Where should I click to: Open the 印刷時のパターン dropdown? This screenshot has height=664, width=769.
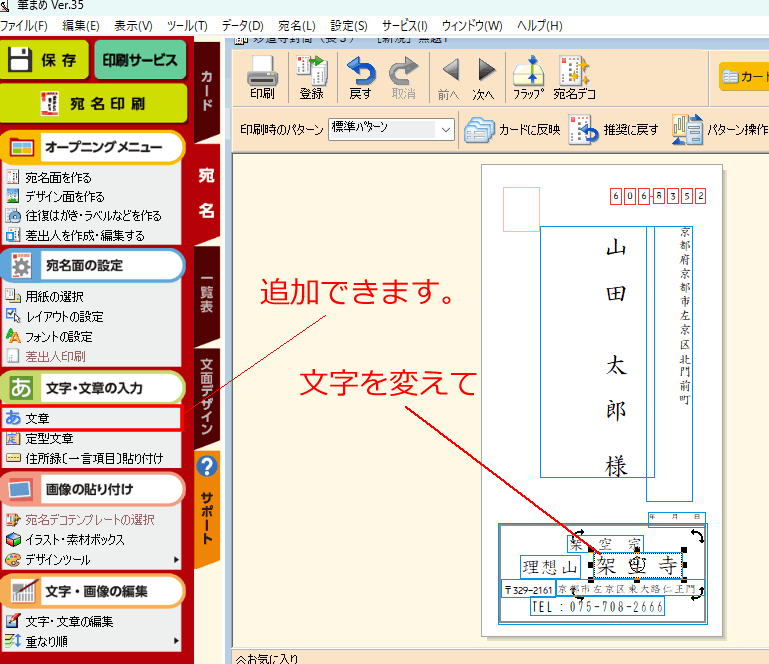[x=445, y=129]
